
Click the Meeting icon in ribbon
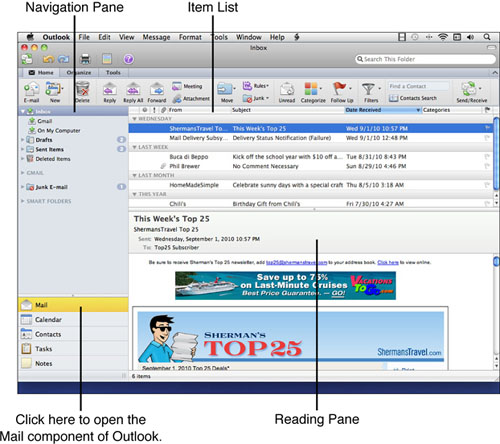[x=177, y=86]
